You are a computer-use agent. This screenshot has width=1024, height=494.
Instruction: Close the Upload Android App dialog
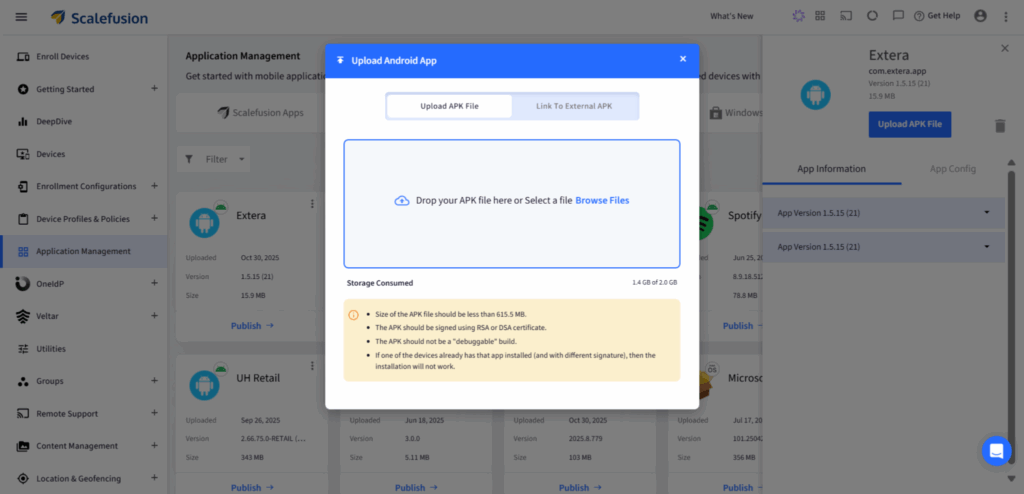pos(683,59)
